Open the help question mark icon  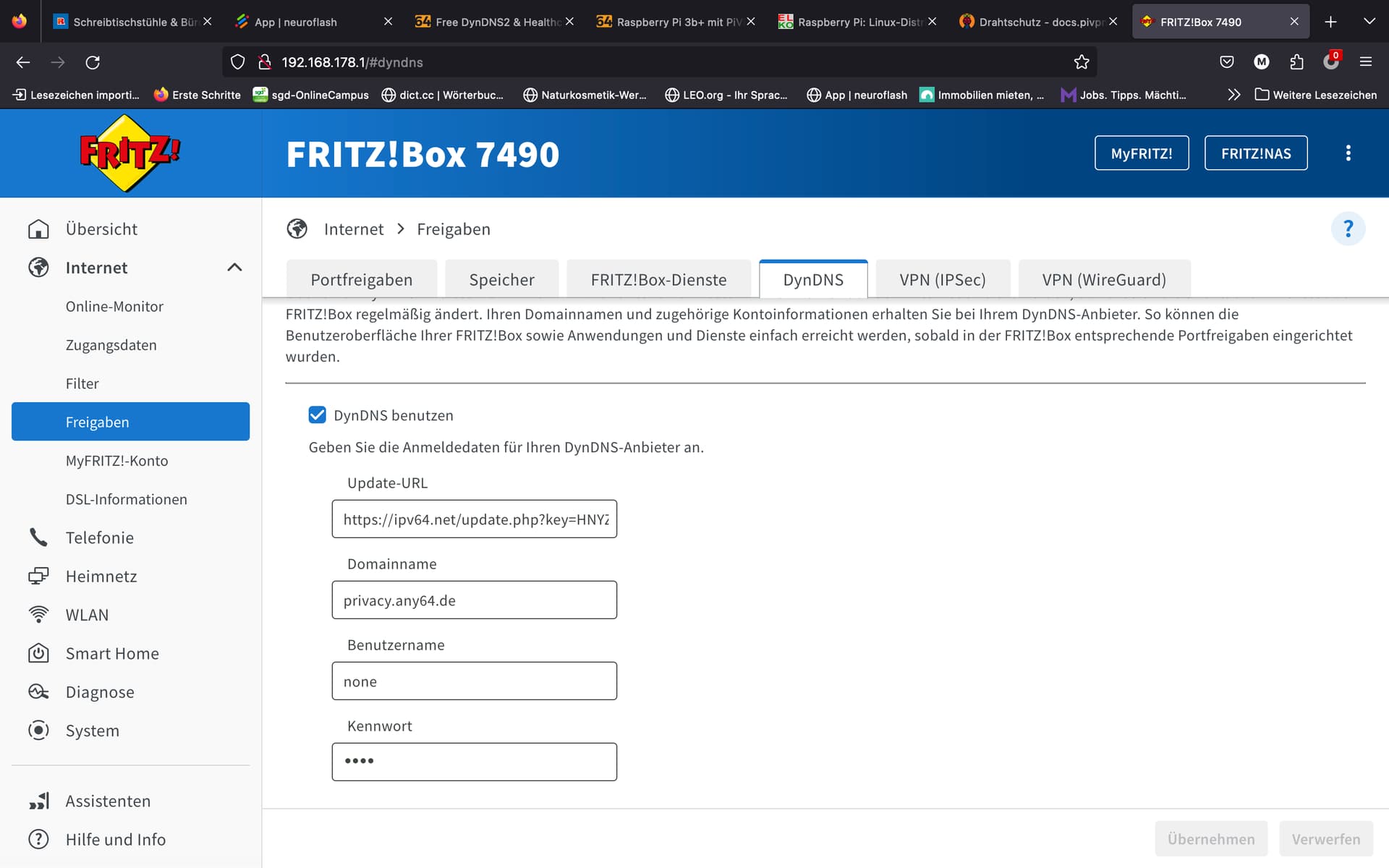[x=1348, y=229]
